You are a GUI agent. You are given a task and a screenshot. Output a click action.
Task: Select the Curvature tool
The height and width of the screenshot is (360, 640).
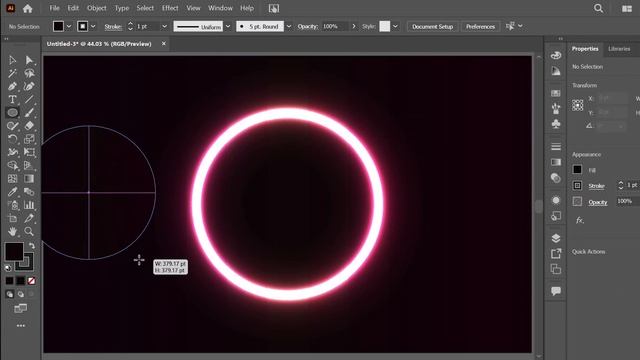coord(29,87)
